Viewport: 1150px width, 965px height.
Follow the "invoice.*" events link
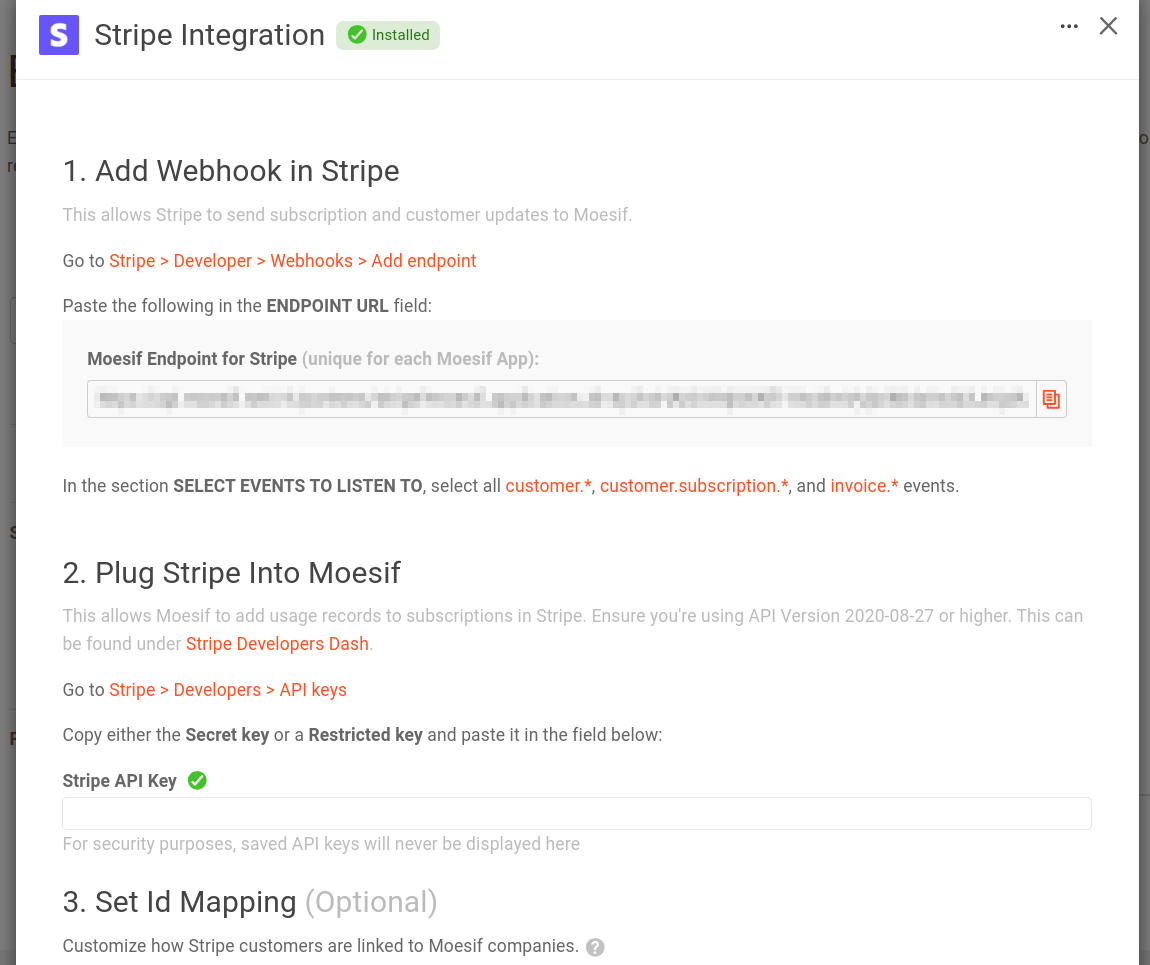click(x=863, y=485)
